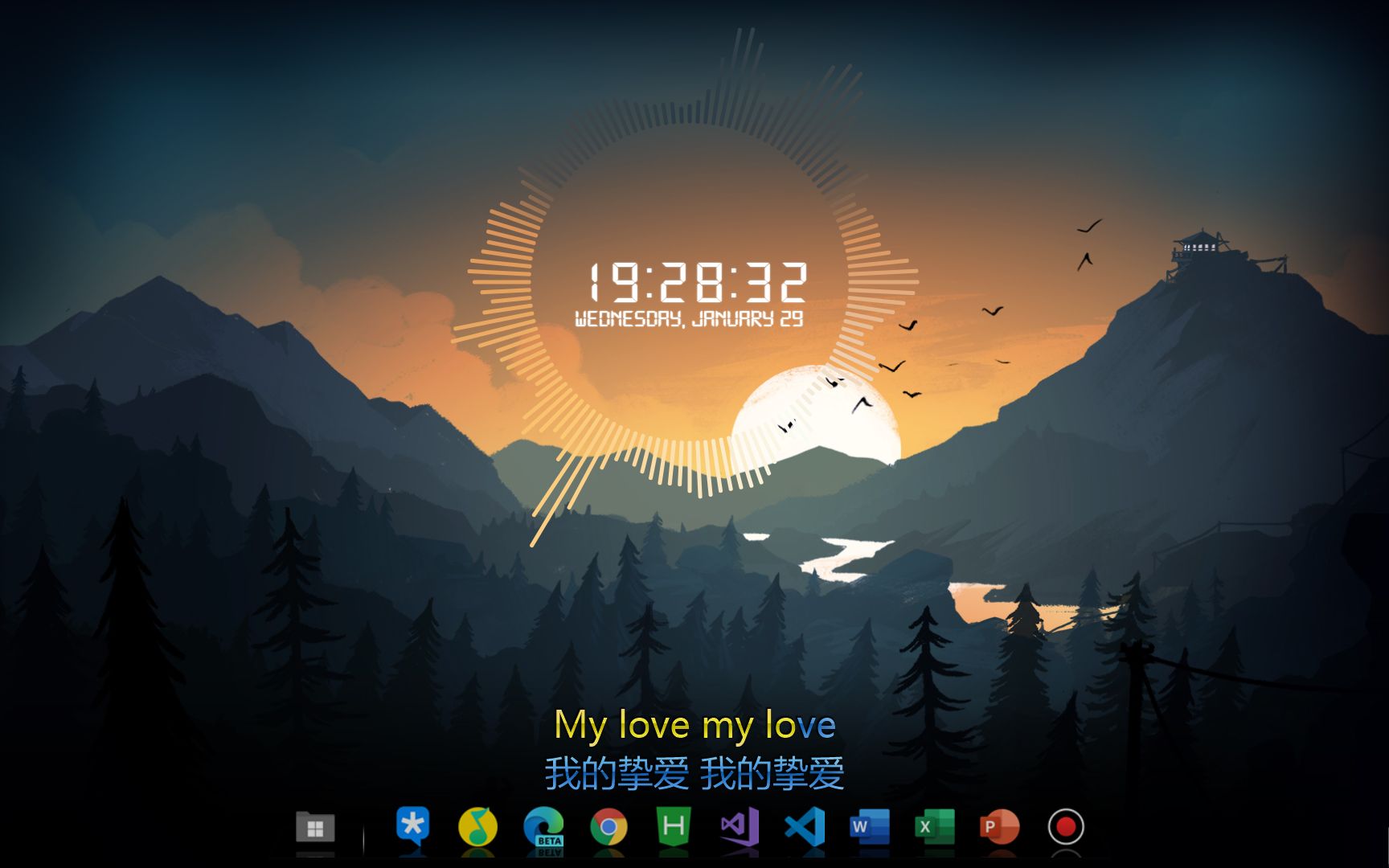Click the 19:28:32 digital clock widget
This screenshot has width=1389, height=868.
[x=697, y=282]
